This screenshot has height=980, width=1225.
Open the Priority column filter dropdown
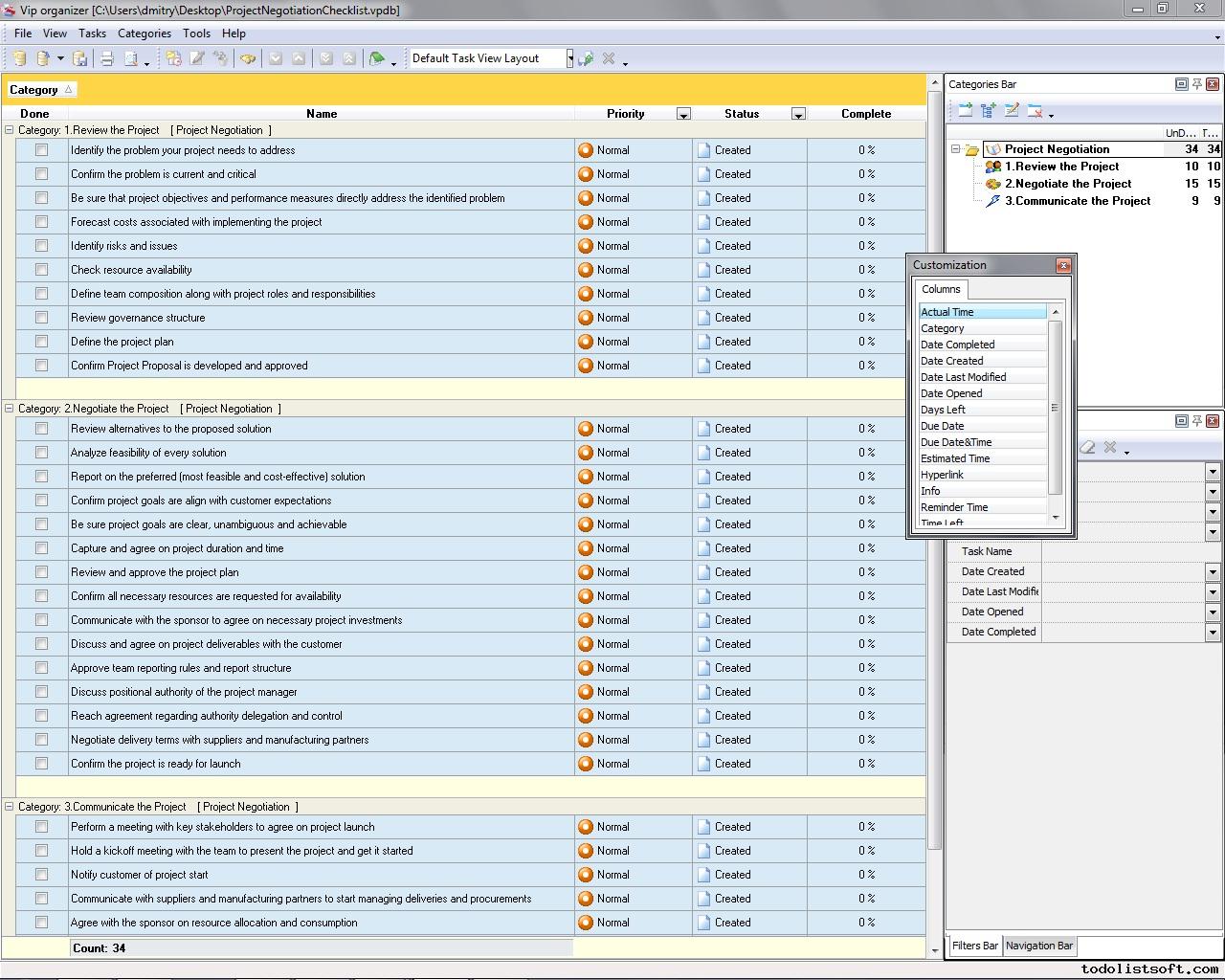pyautogui.click(x=683, y=114)
